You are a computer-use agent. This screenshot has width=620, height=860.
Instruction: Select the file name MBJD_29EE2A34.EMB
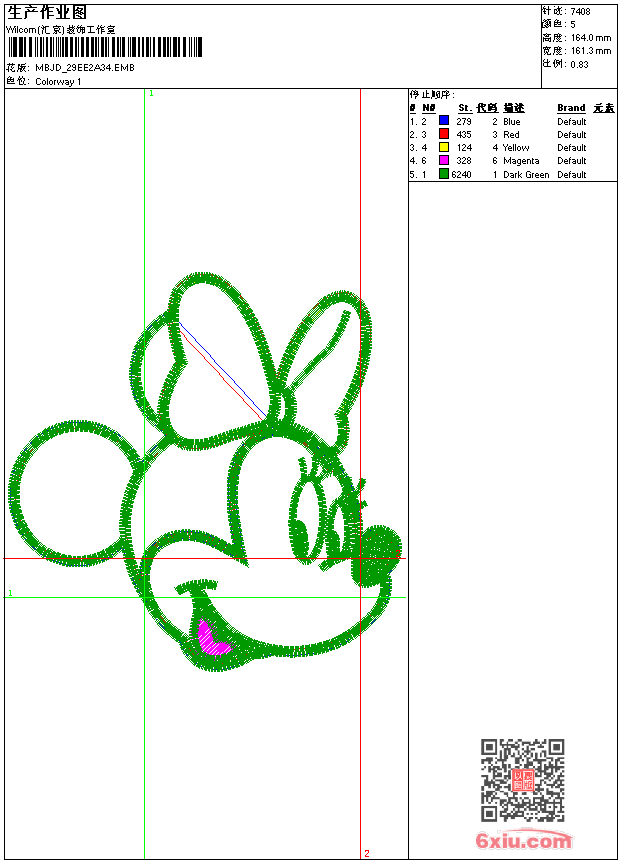pyautogui.click(x=85, y=67)
